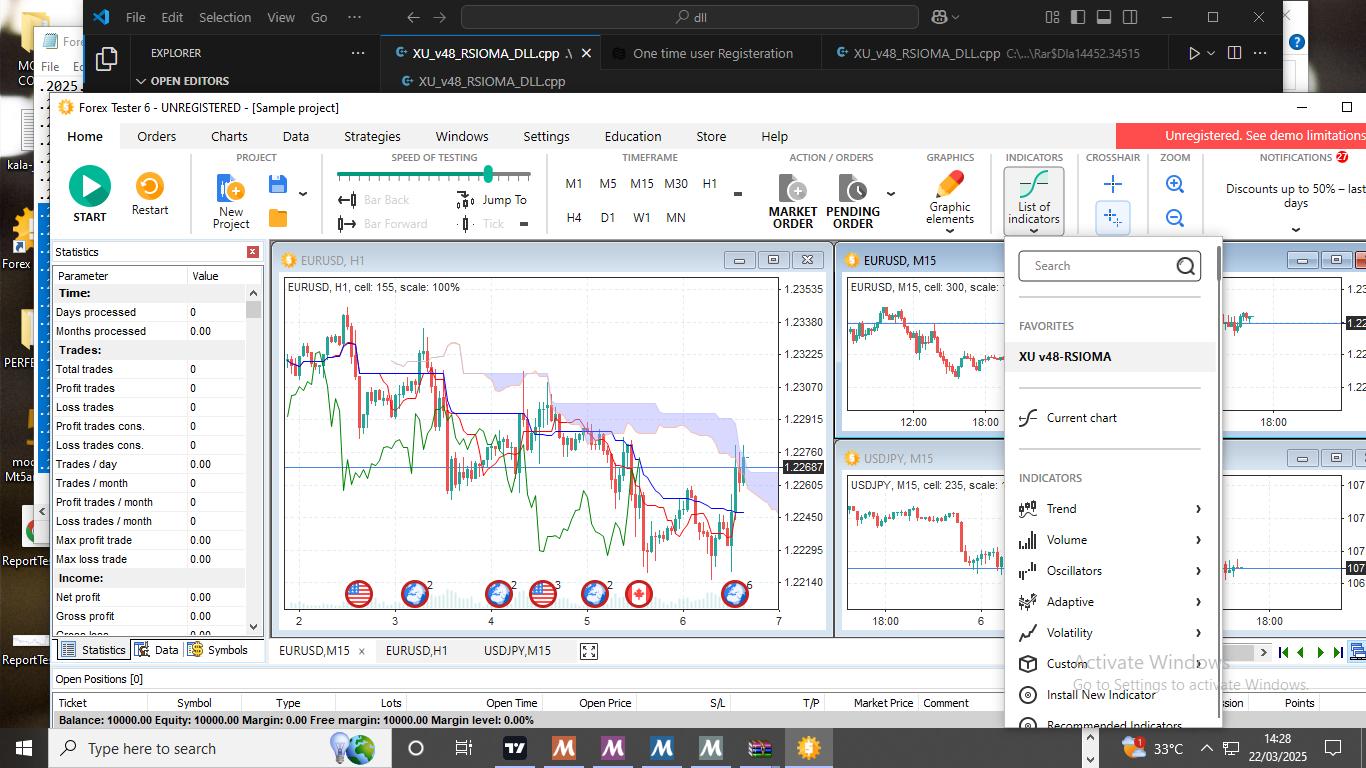Open the Explorer icon in VS Code
Viewport: 1366px width, 768px height.
(x=106, y=59)
